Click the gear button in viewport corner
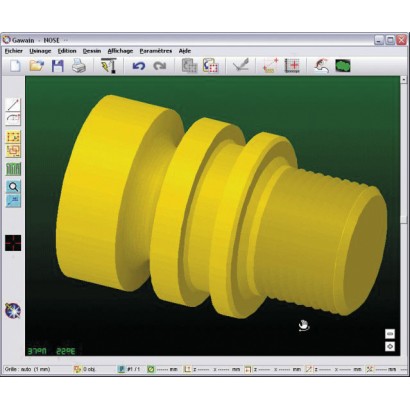The image size is (410, 410). coord(390,346)
